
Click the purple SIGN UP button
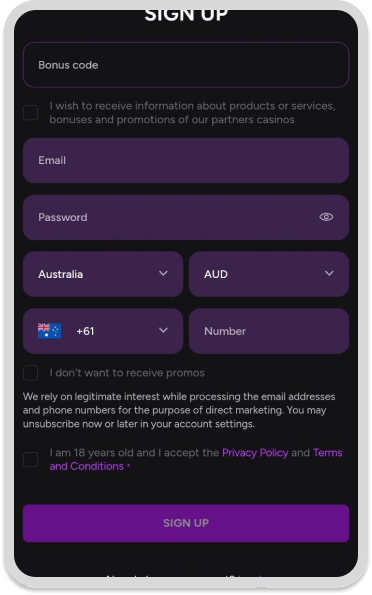point(186,523)
